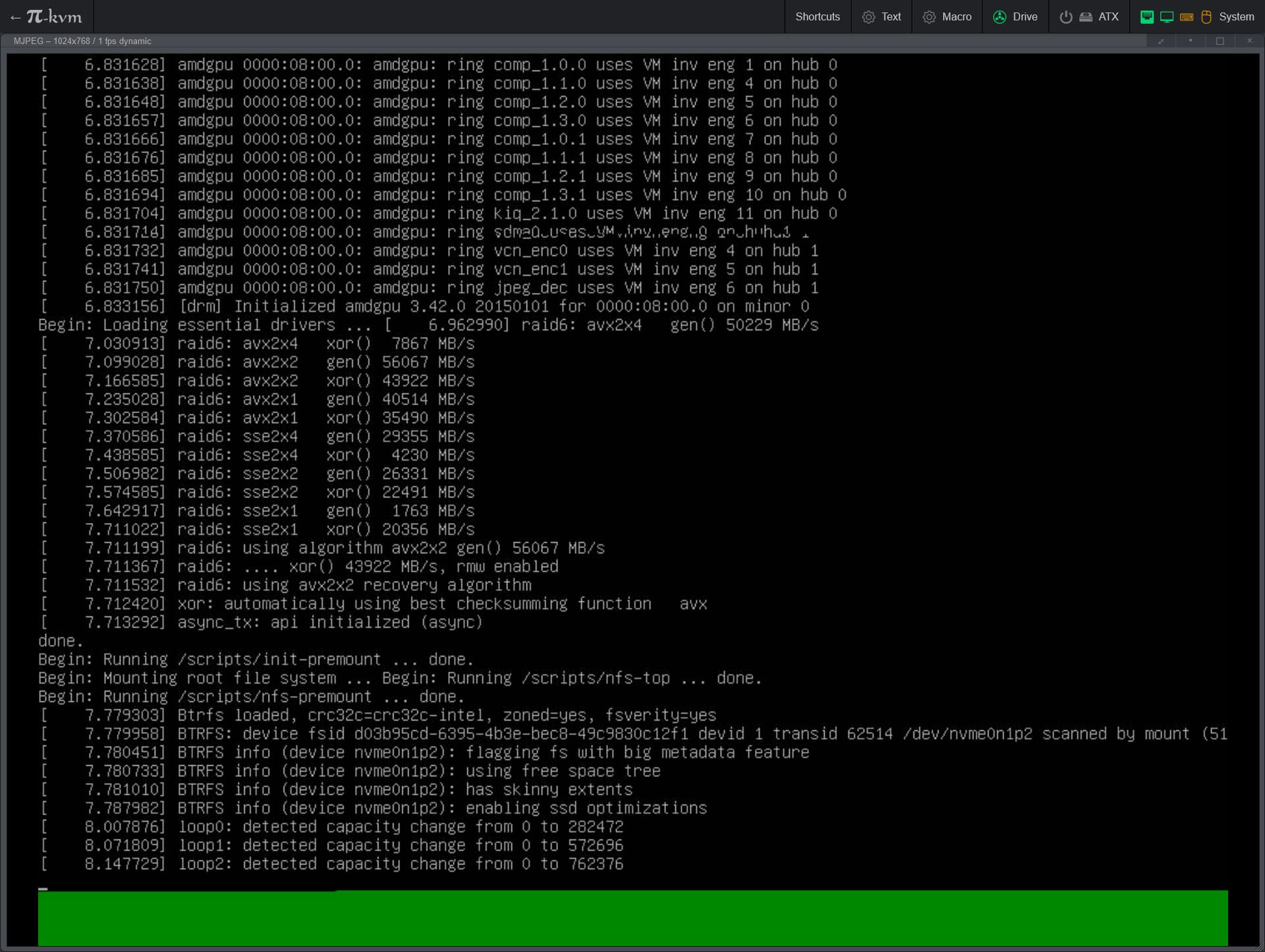
Task: Click the ATX power icon
Action: [1065, 17]
